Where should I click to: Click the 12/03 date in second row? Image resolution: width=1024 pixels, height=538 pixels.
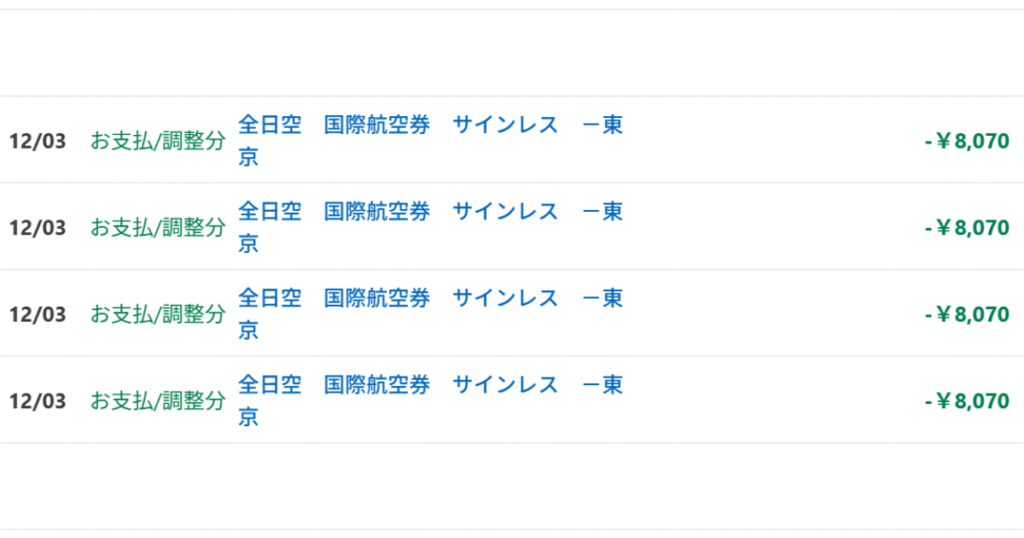pos(37,228)
